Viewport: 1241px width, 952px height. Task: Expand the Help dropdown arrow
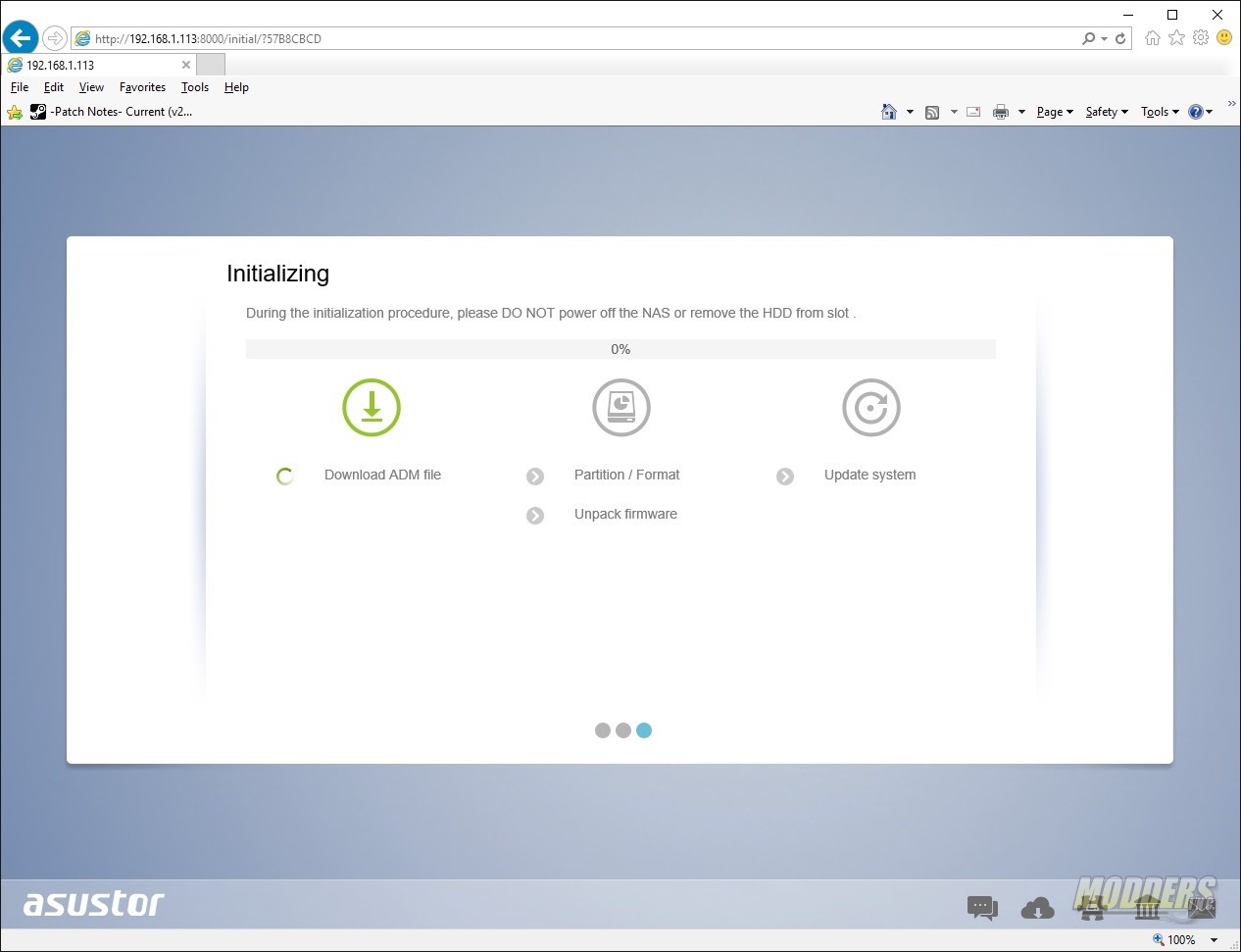point(1210,112)
